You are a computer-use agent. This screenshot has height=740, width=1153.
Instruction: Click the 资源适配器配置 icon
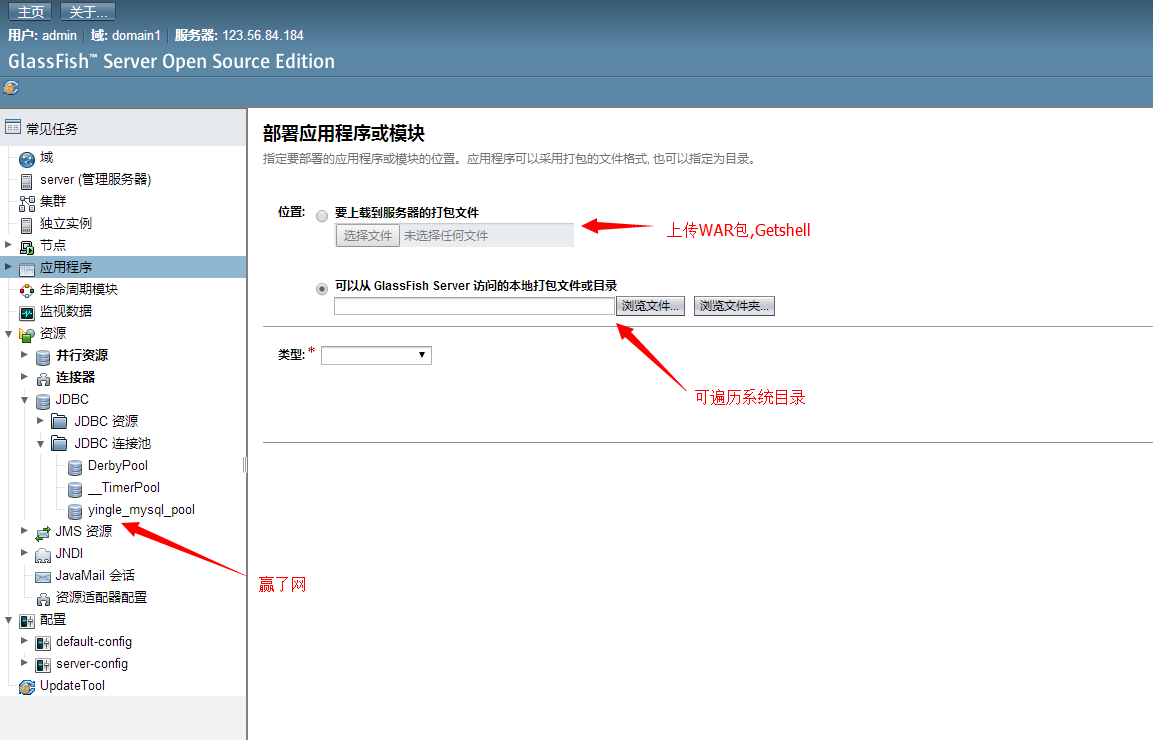click(43, 599)
